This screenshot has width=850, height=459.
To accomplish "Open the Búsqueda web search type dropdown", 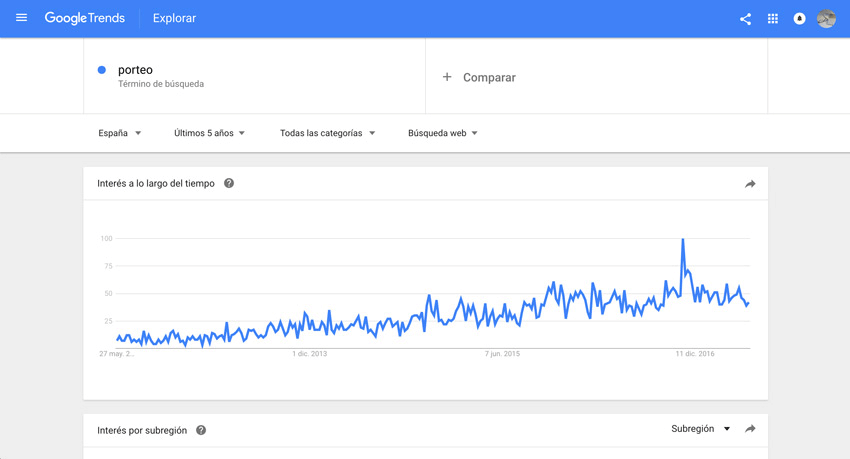I will 443,133.
